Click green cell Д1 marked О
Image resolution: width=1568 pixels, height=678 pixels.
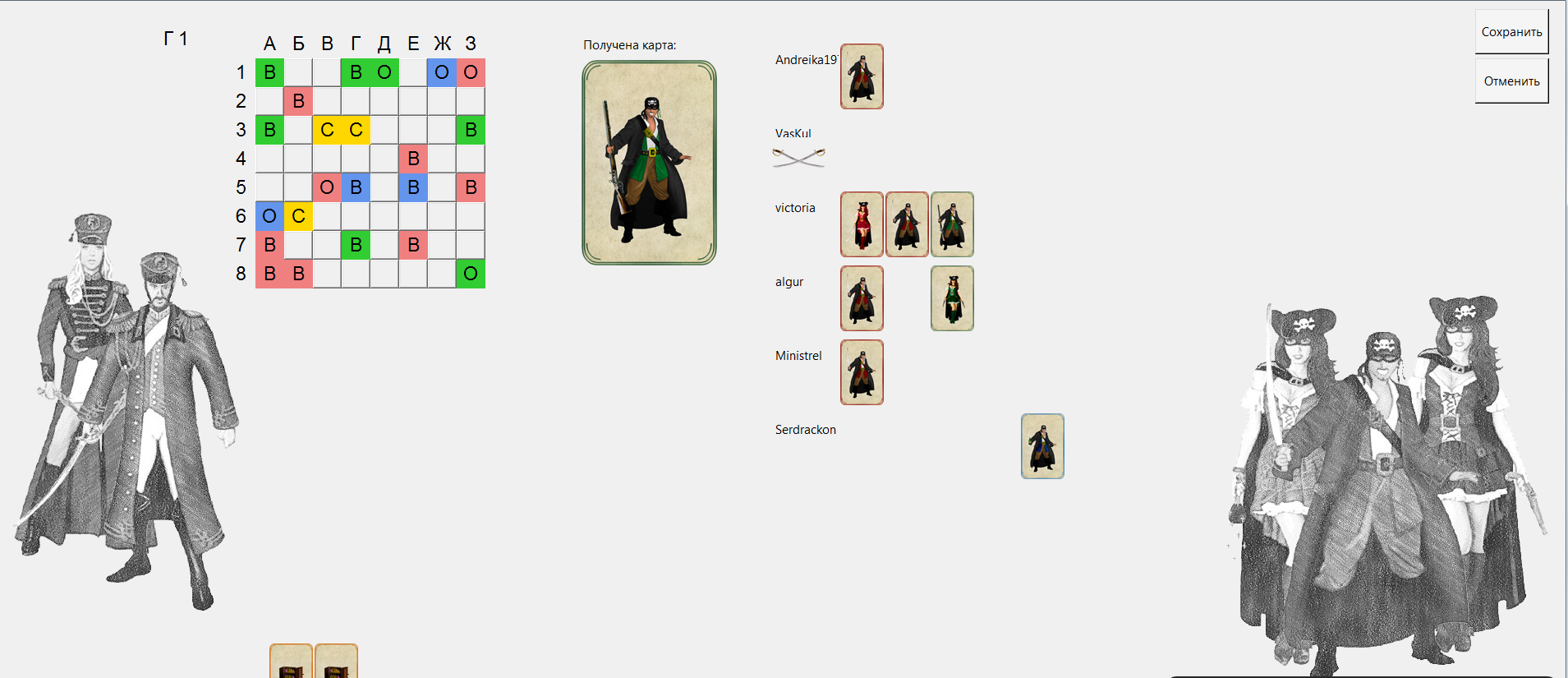click(x=384, y=72)
